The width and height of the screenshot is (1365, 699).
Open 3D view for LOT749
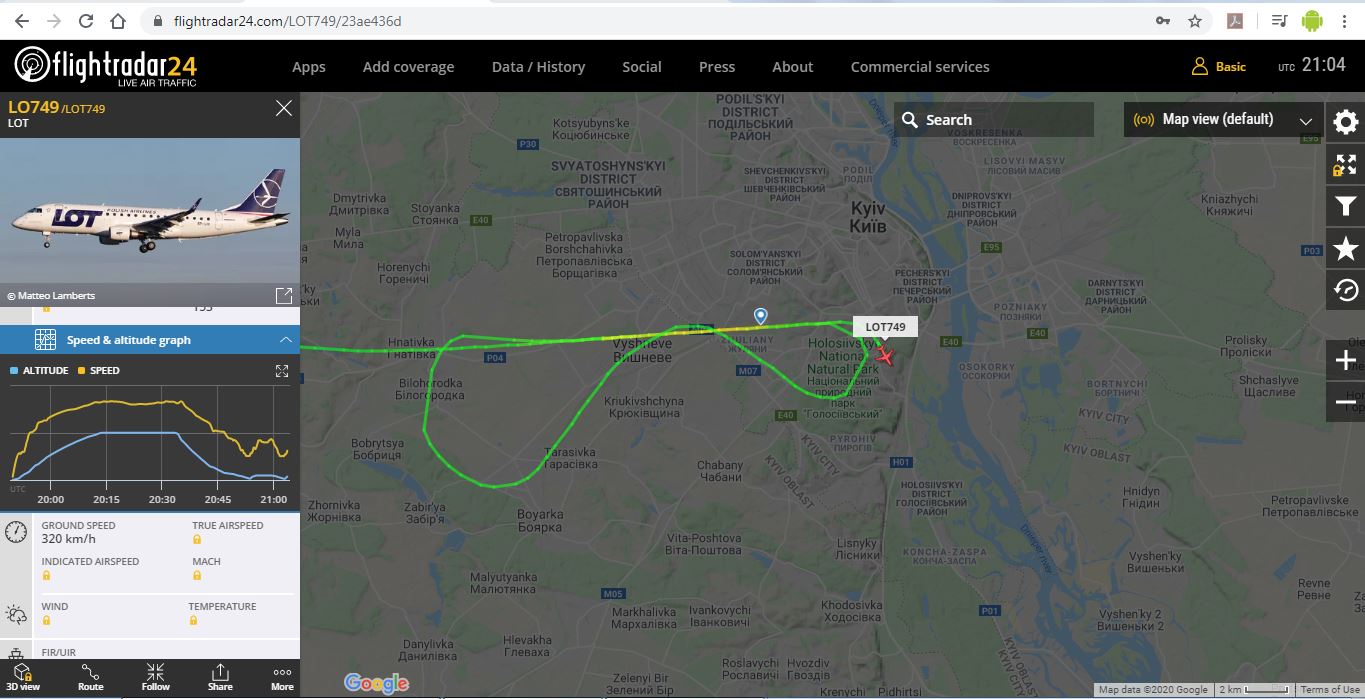pyautogui.click(x=27, y=677)
